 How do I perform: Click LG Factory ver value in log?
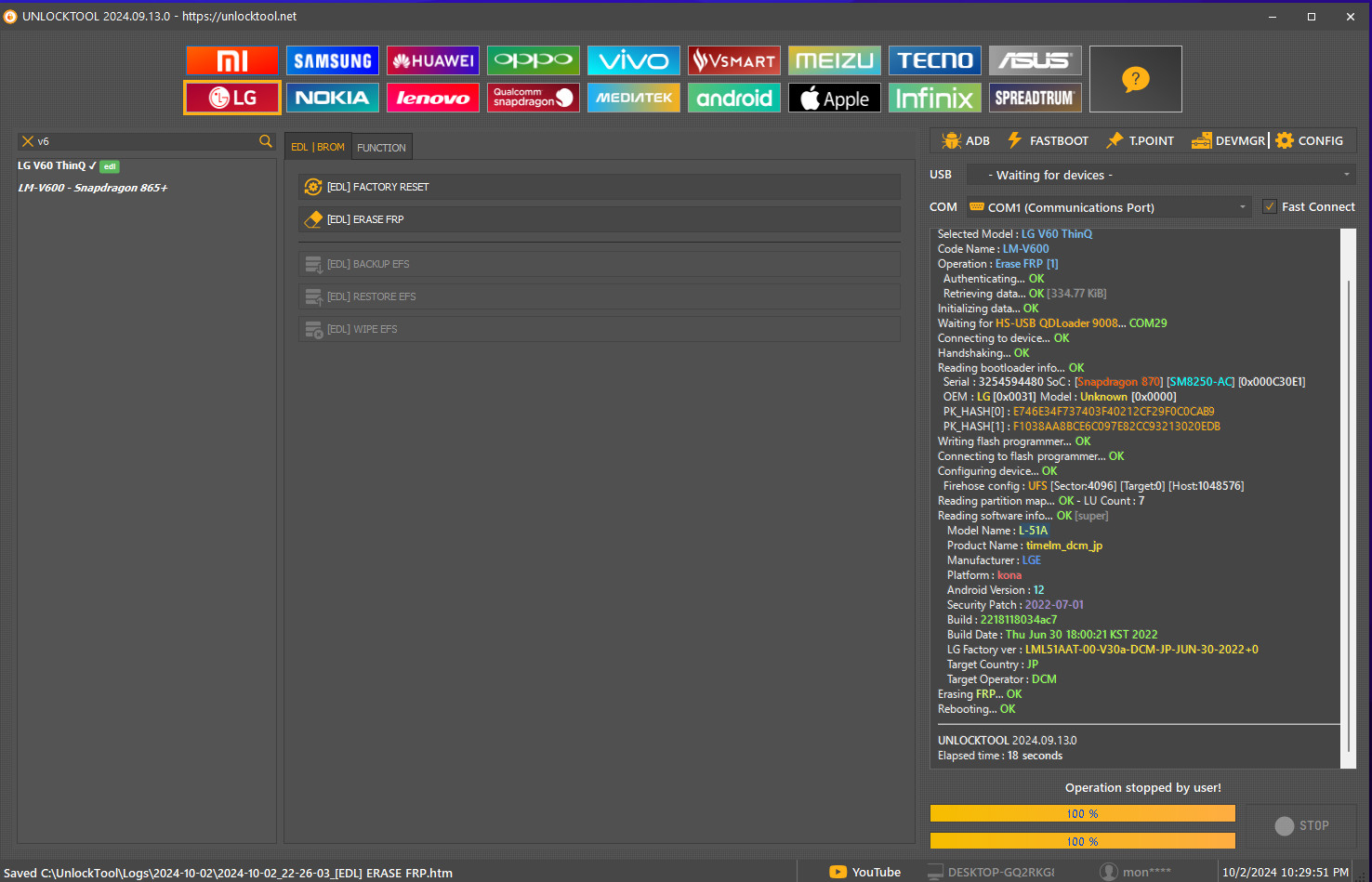coord(1141,650)
